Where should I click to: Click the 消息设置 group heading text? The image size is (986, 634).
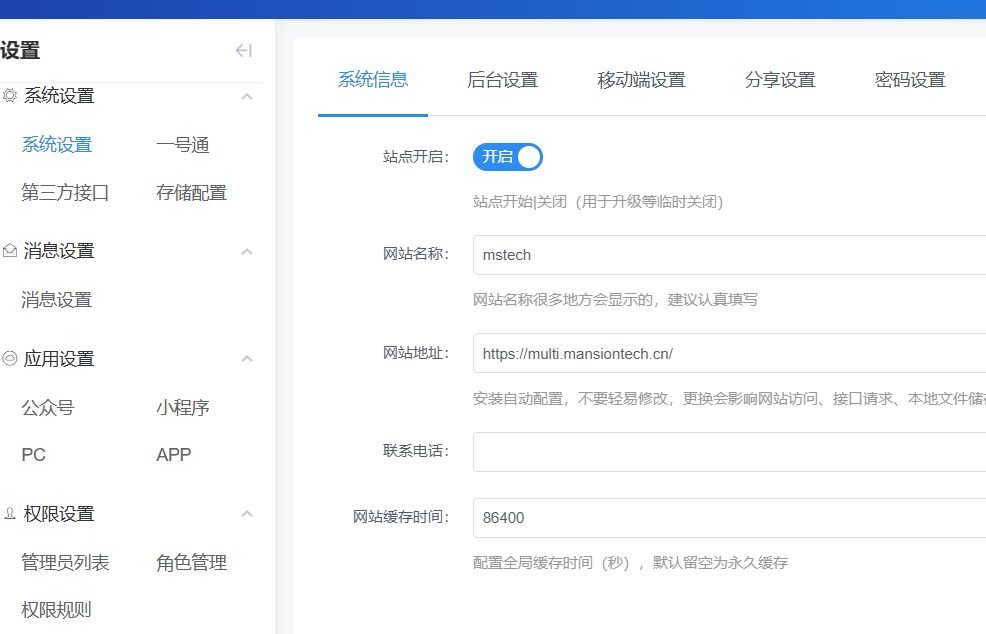click(59, 251)
